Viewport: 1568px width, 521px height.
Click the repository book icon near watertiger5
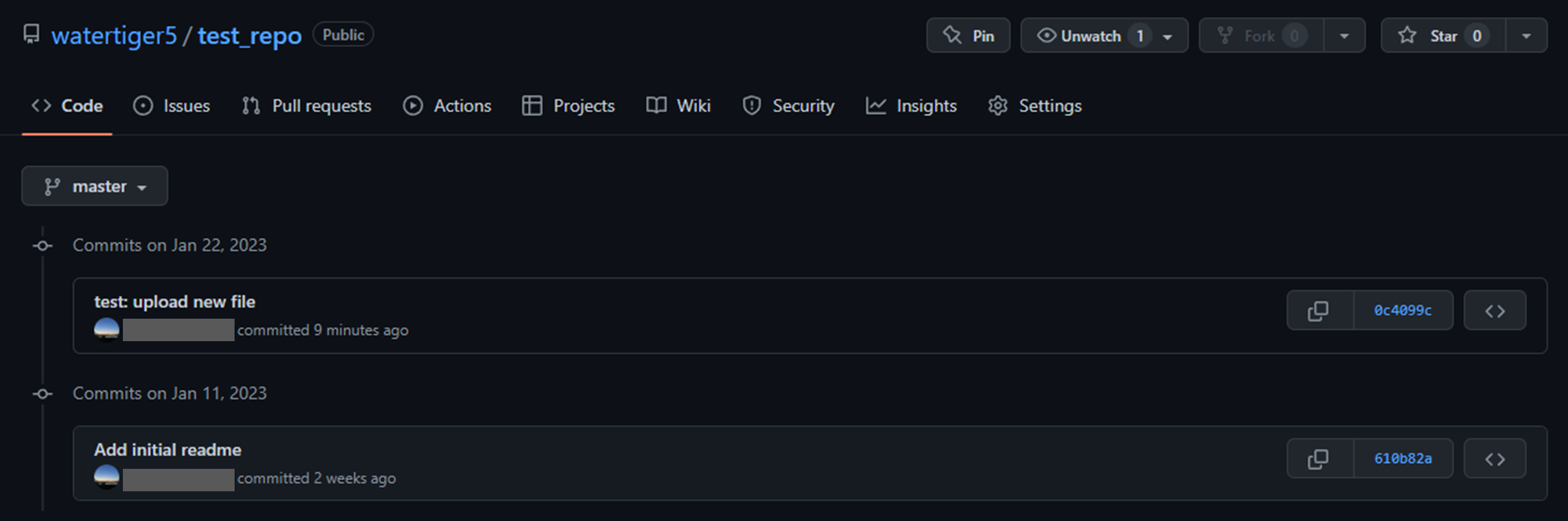(x=31, y=35)
